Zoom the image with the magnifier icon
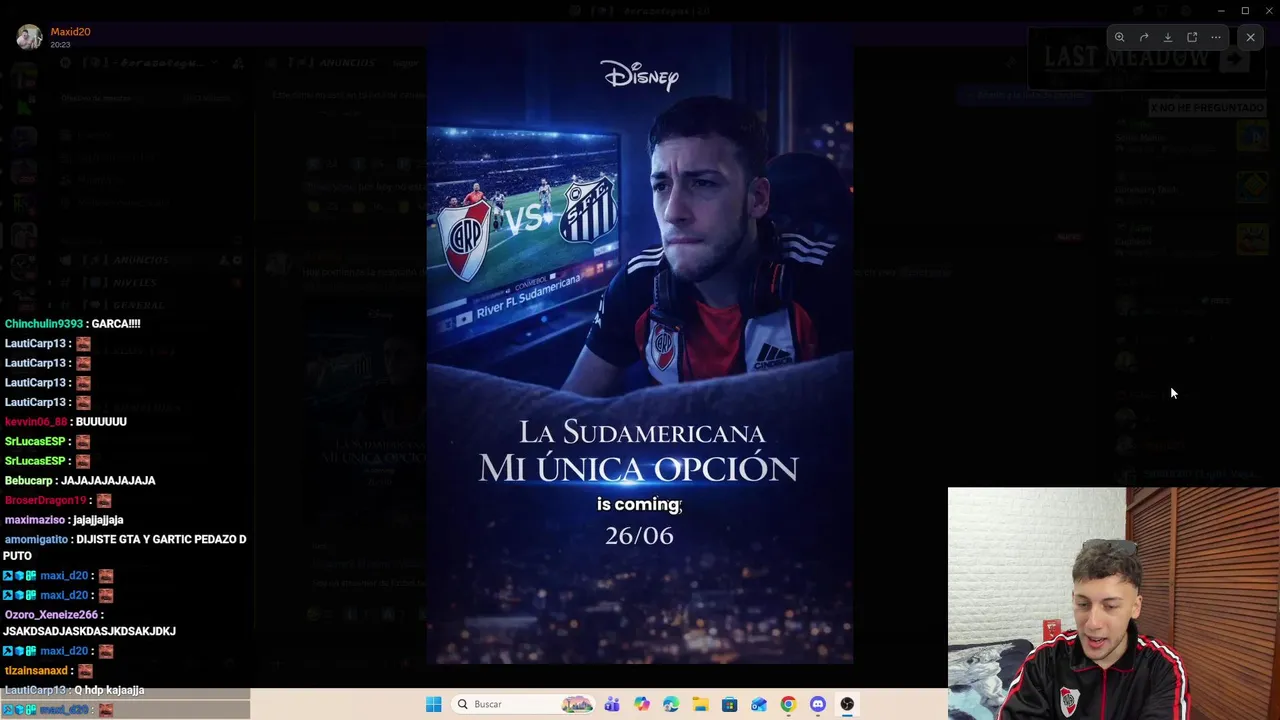The width and height of the screenshot is (1280, 720). [x=1120, y=37]
